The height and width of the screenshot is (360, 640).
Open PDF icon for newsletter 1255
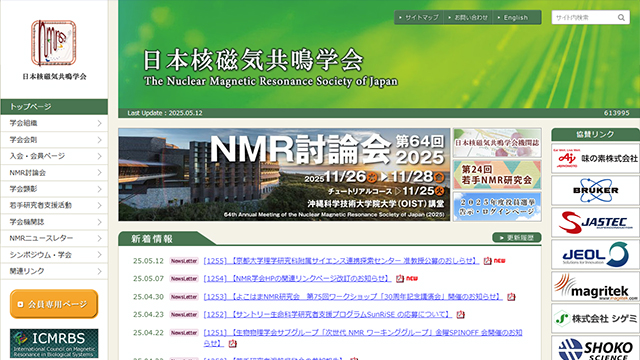(487, 261)
